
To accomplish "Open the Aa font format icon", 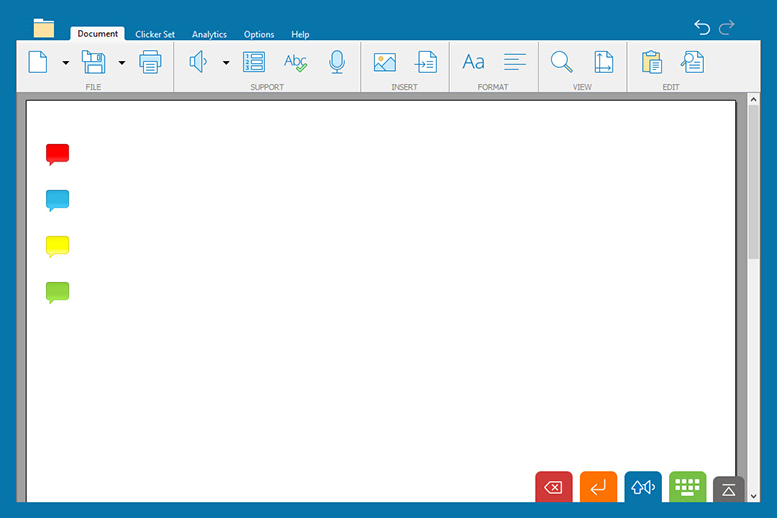I will [473, 62].
